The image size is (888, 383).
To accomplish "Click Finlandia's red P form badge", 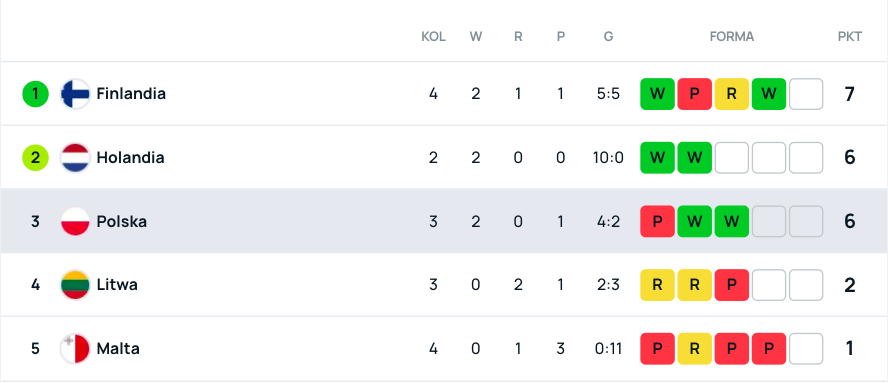I will (694, 93).
